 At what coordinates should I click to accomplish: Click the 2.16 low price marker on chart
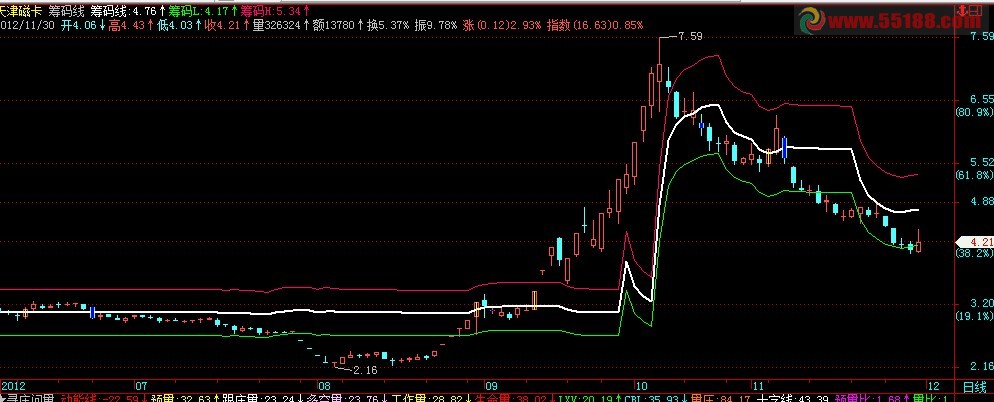click(x=365, y=370)
